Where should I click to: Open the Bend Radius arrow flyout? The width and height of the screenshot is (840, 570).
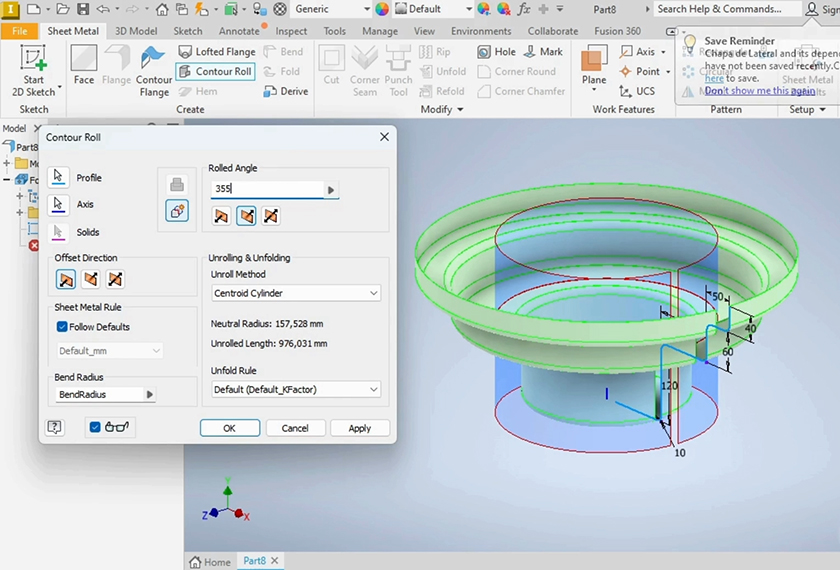click(150, 395)
